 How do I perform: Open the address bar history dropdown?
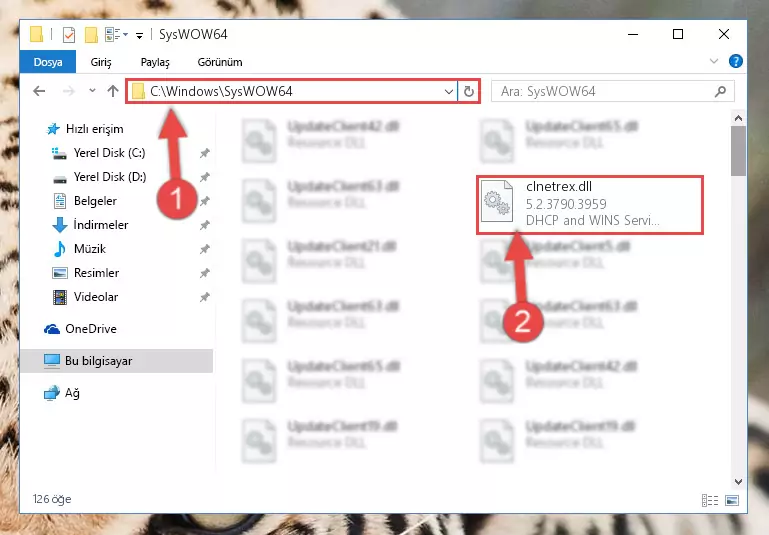[x=448, y=92]
